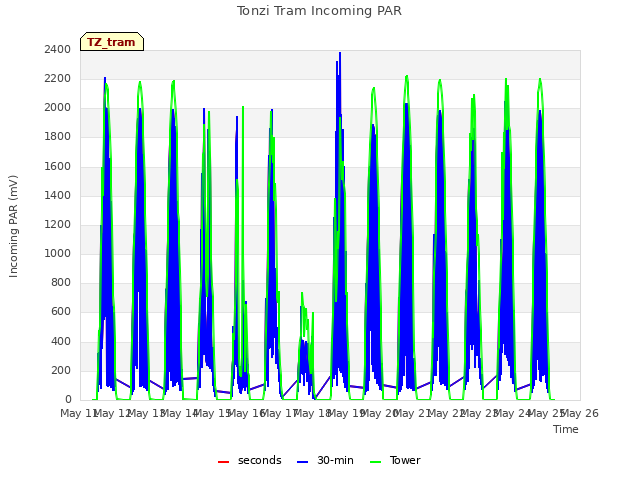Image resolution: width=640 pixels, height=480 pixels.
Task: Click the 1200 y-axis tick label
Action: (x=58, y=224)
